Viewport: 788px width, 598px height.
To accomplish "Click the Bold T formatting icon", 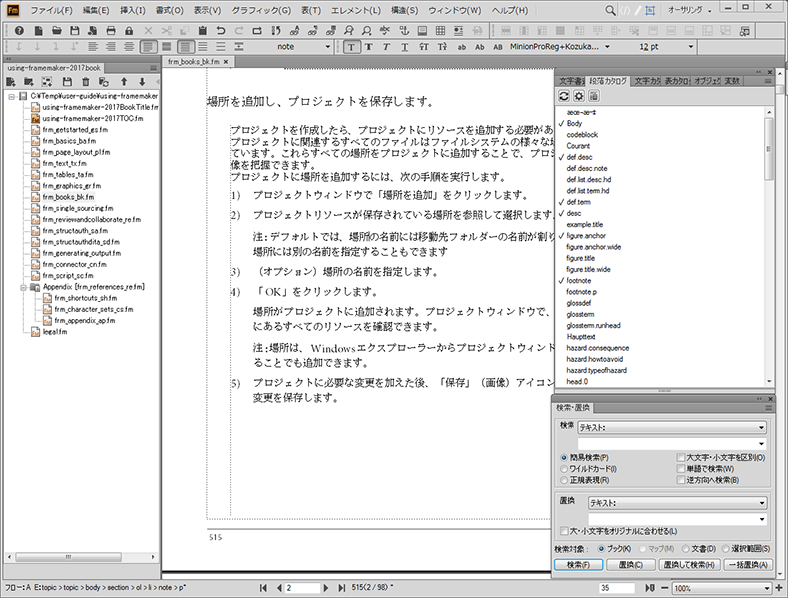I will click(369, 47).
